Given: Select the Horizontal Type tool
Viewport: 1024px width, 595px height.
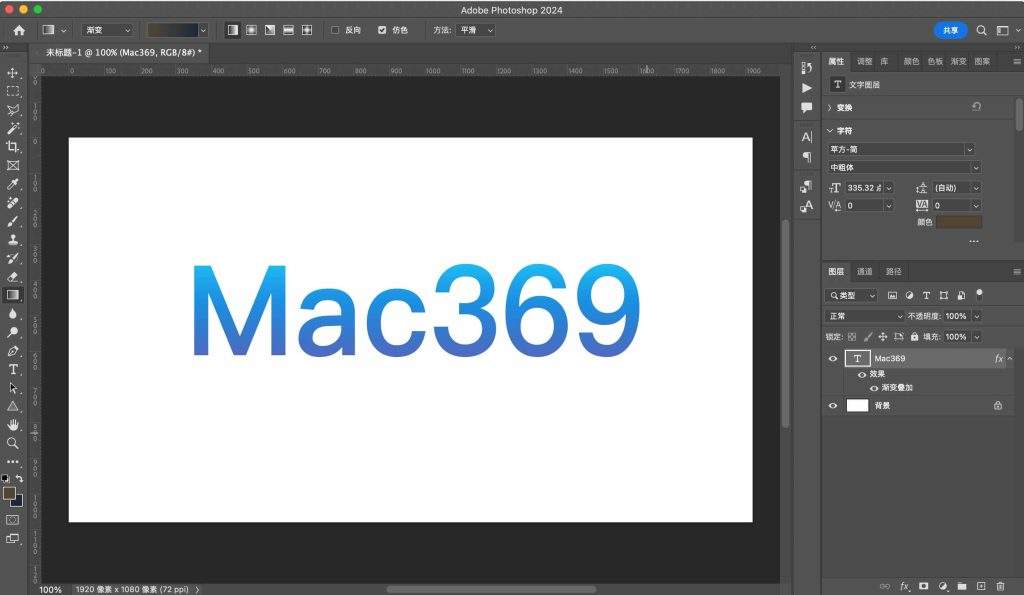Looking at the screenshot, I should click(x=13, y=369).
